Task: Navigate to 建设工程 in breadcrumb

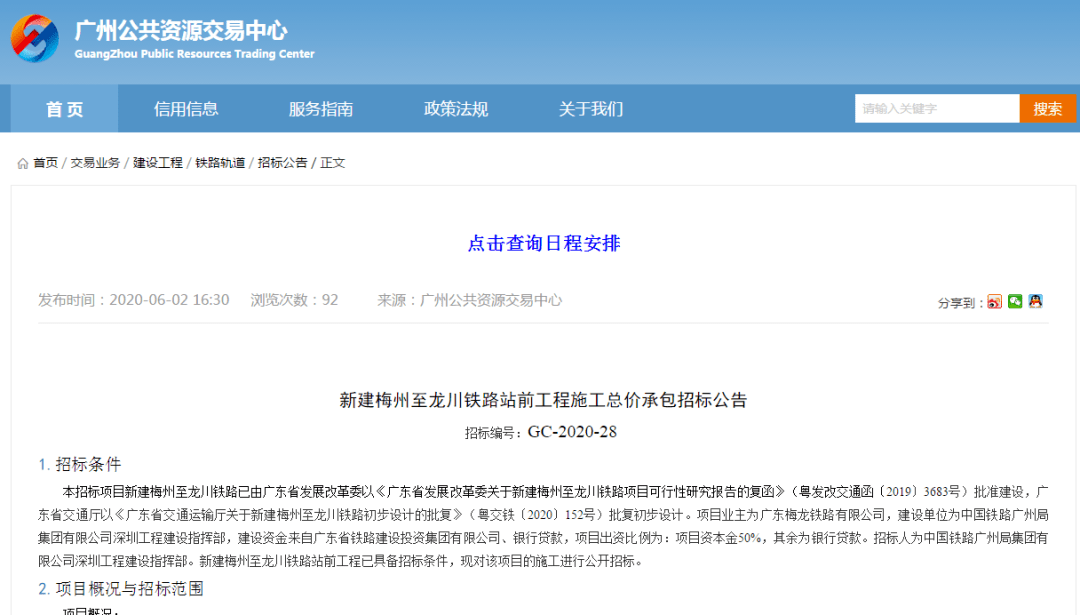Action: coord(158,163)
